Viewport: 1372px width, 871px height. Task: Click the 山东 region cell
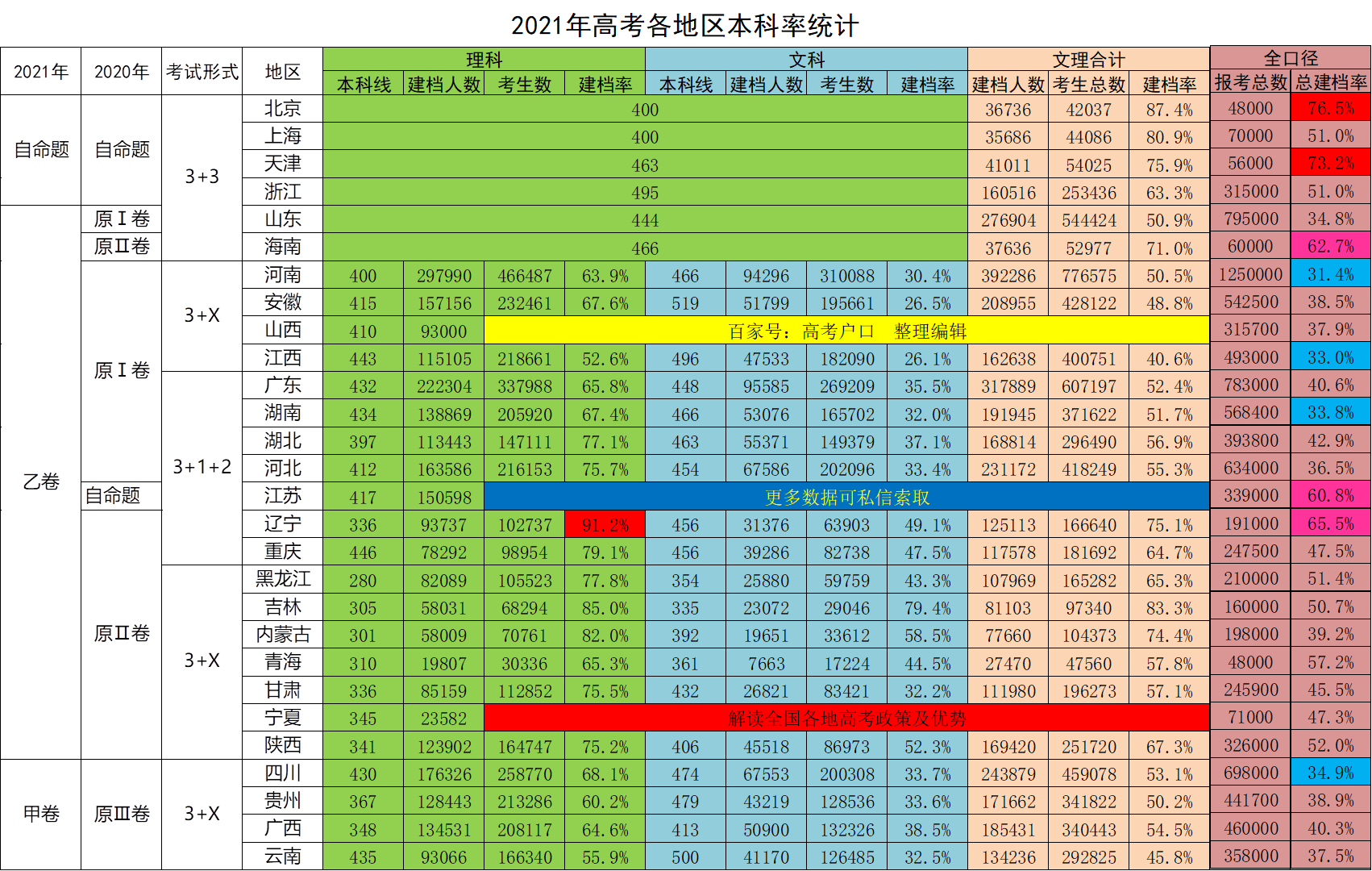pyautogui.click(x=283, y=219)
